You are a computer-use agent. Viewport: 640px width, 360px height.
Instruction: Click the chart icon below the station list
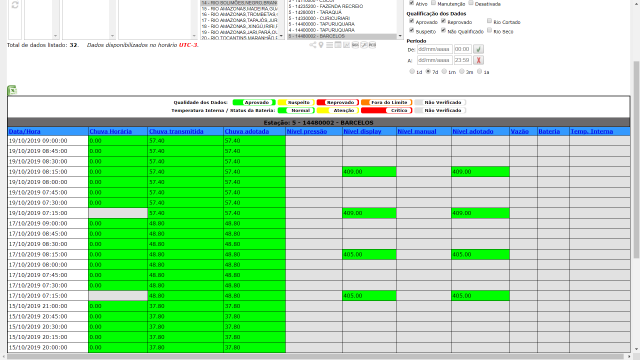pos(347,45)
